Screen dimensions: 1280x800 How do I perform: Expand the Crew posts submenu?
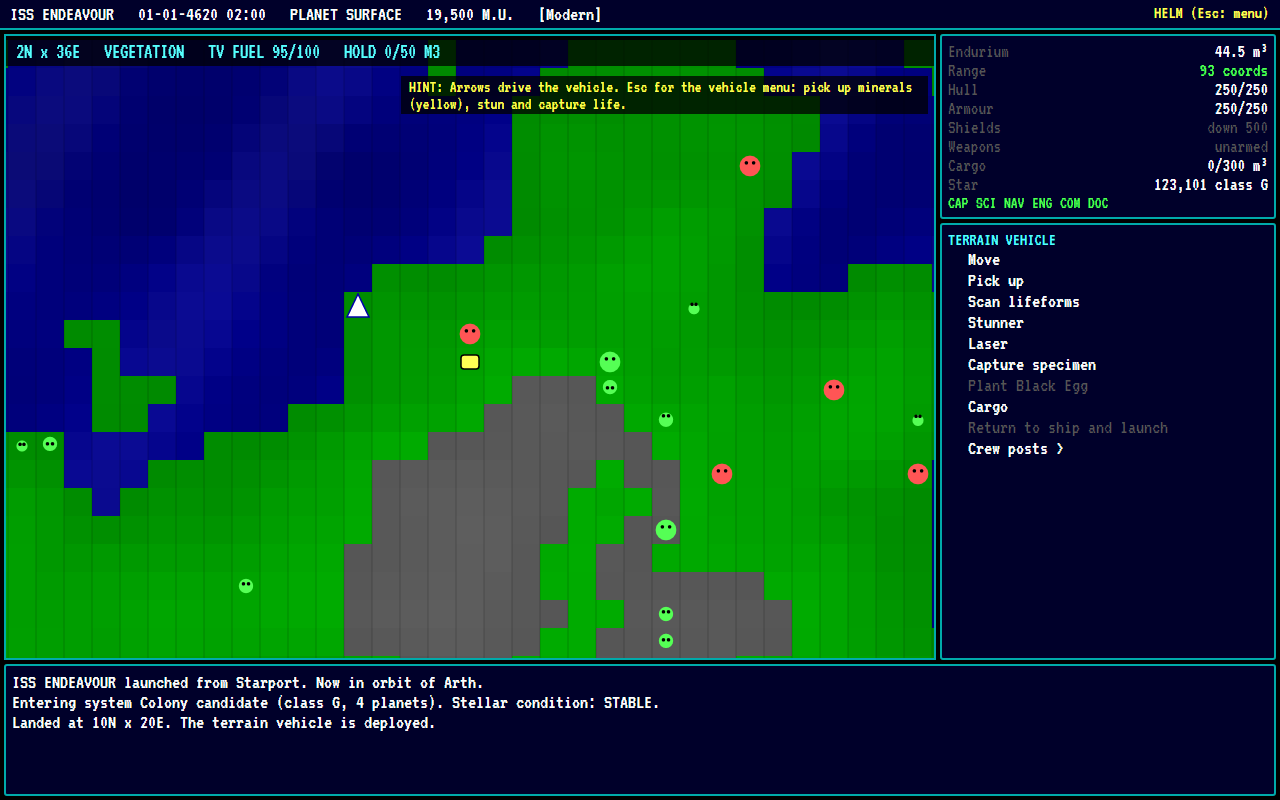coord(1016,449)
